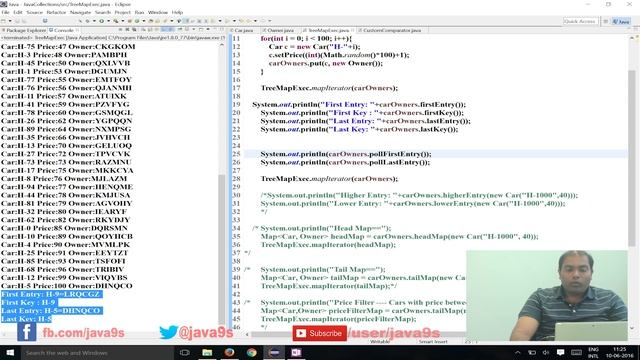
Task: Select console line 'First Entry: H-9=LRQCGZ'
Action: tap(51, 294)
